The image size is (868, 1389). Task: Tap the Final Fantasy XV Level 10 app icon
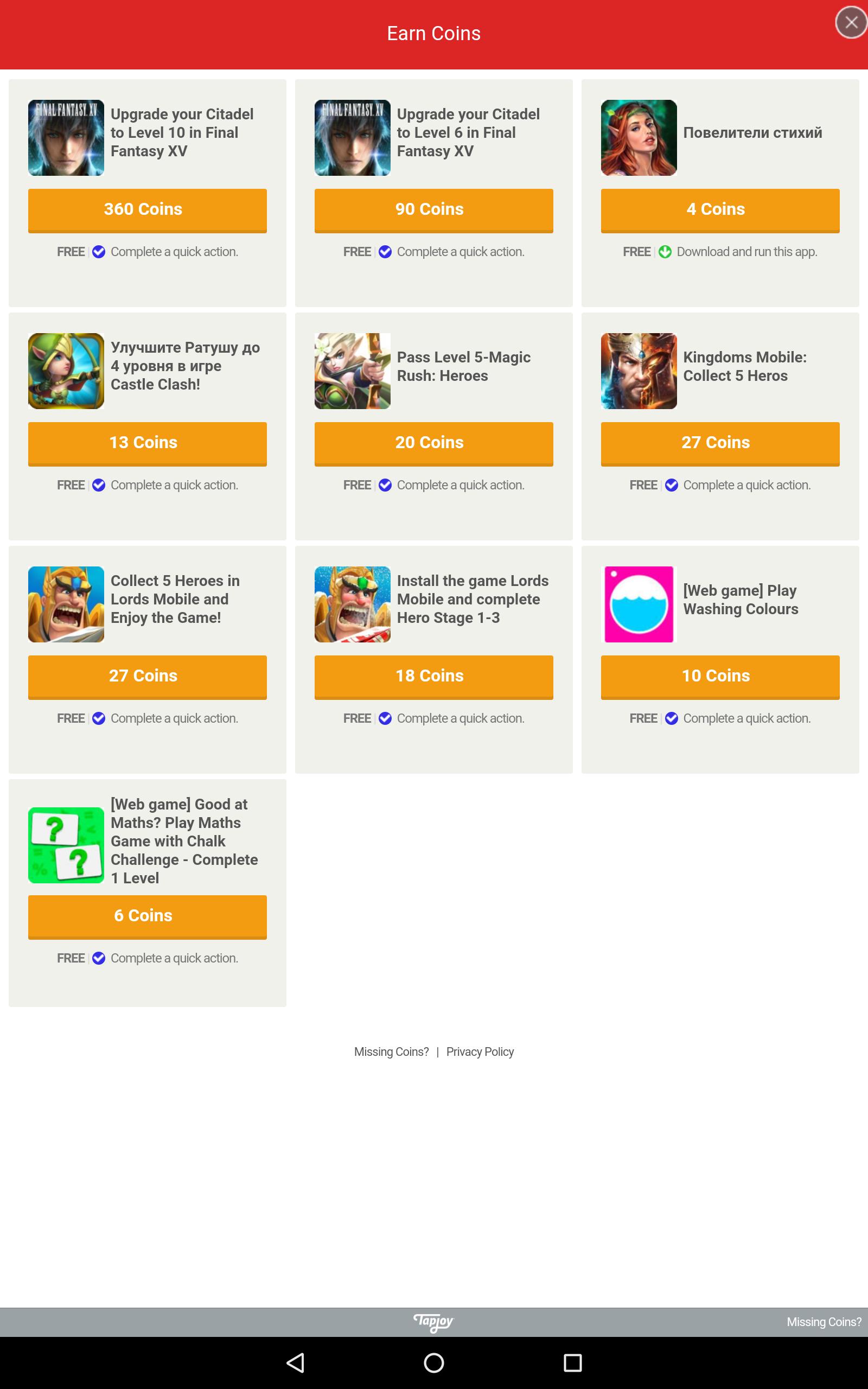[66, 138]
